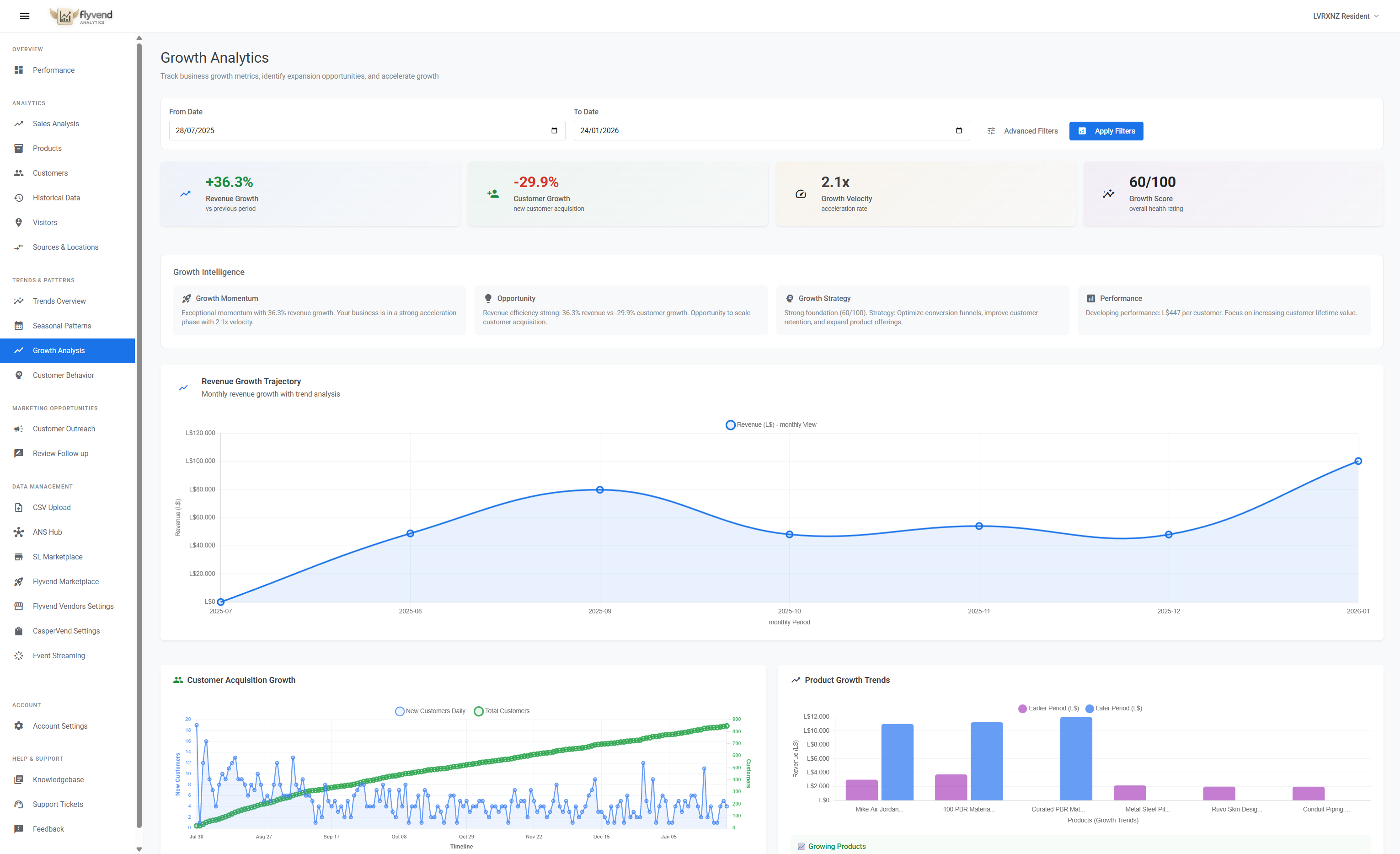Open Advanced Filters options
The image size is (1400, 854).
(1023, 131)
